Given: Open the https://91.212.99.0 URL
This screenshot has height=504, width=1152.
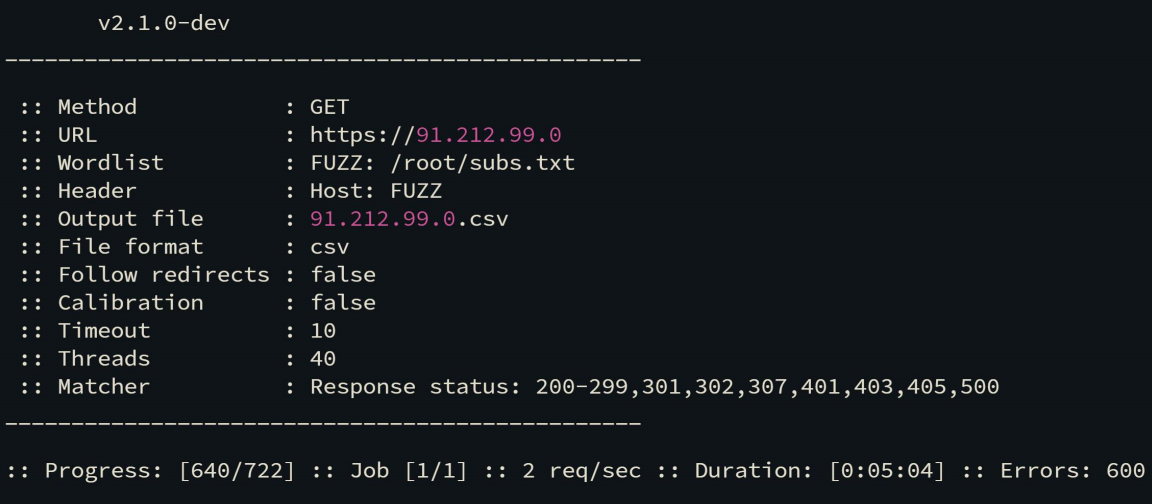Looking at the screenshot, I should (442, 134).
